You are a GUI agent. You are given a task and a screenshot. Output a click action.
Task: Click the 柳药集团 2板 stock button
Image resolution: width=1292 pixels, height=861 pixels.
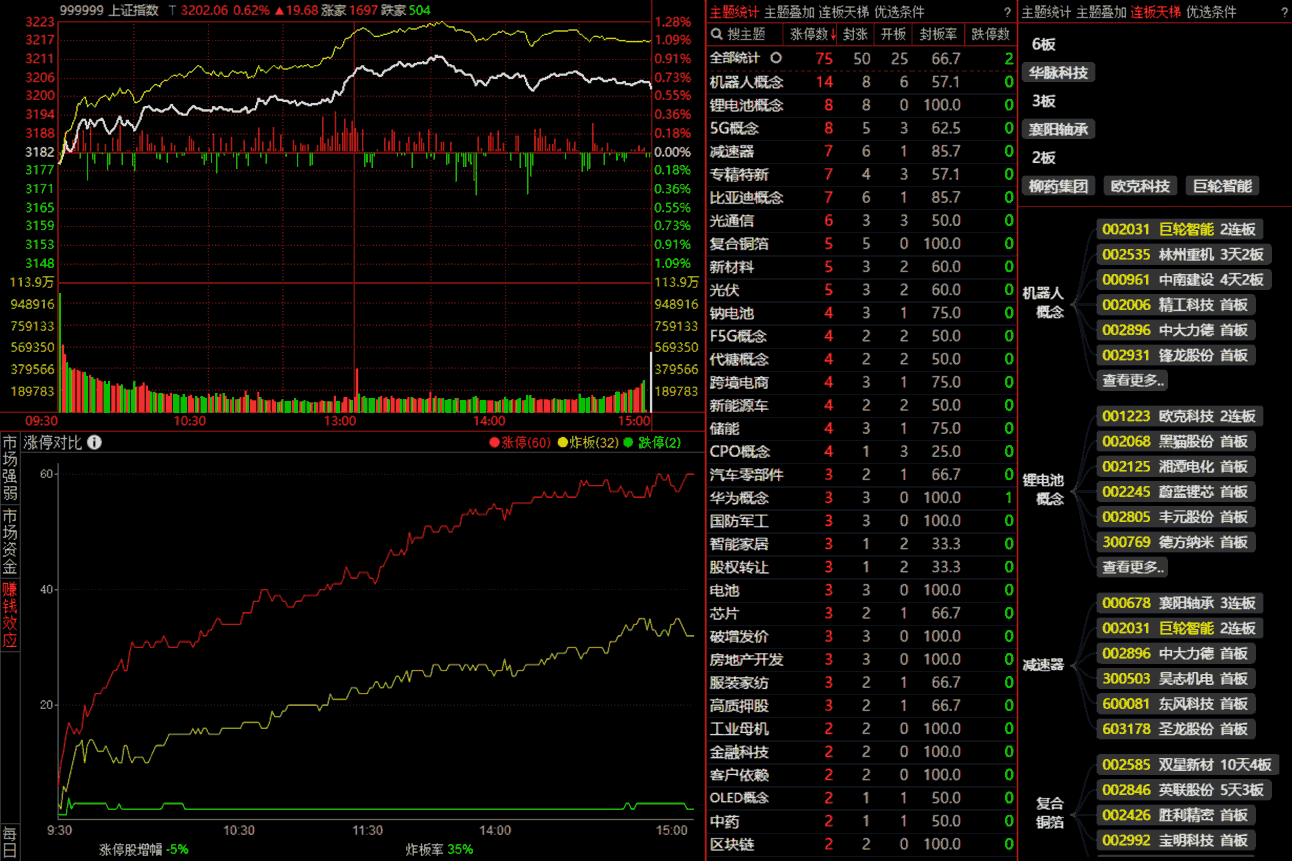pyautogui.click(x=1060, y=186)
